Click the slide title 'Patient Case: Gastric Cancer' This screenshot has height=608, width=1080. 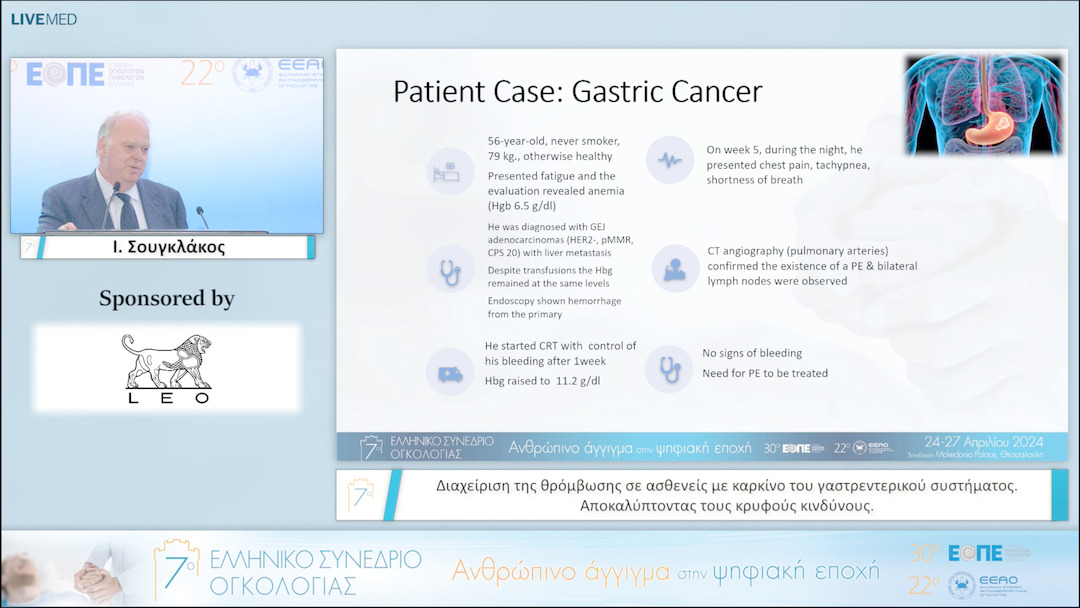pos(577,92)
